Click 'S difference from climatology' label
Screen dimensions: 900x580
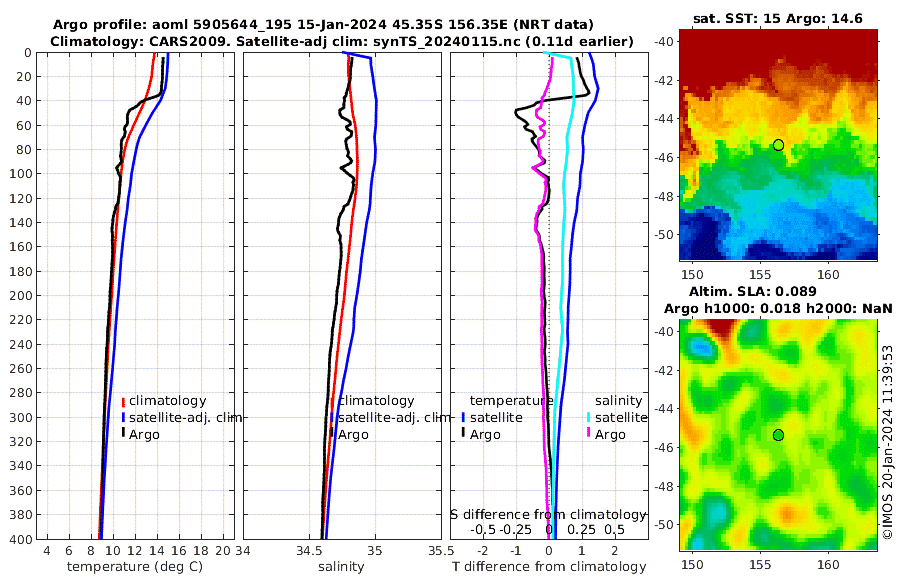[x=548, y=515]
